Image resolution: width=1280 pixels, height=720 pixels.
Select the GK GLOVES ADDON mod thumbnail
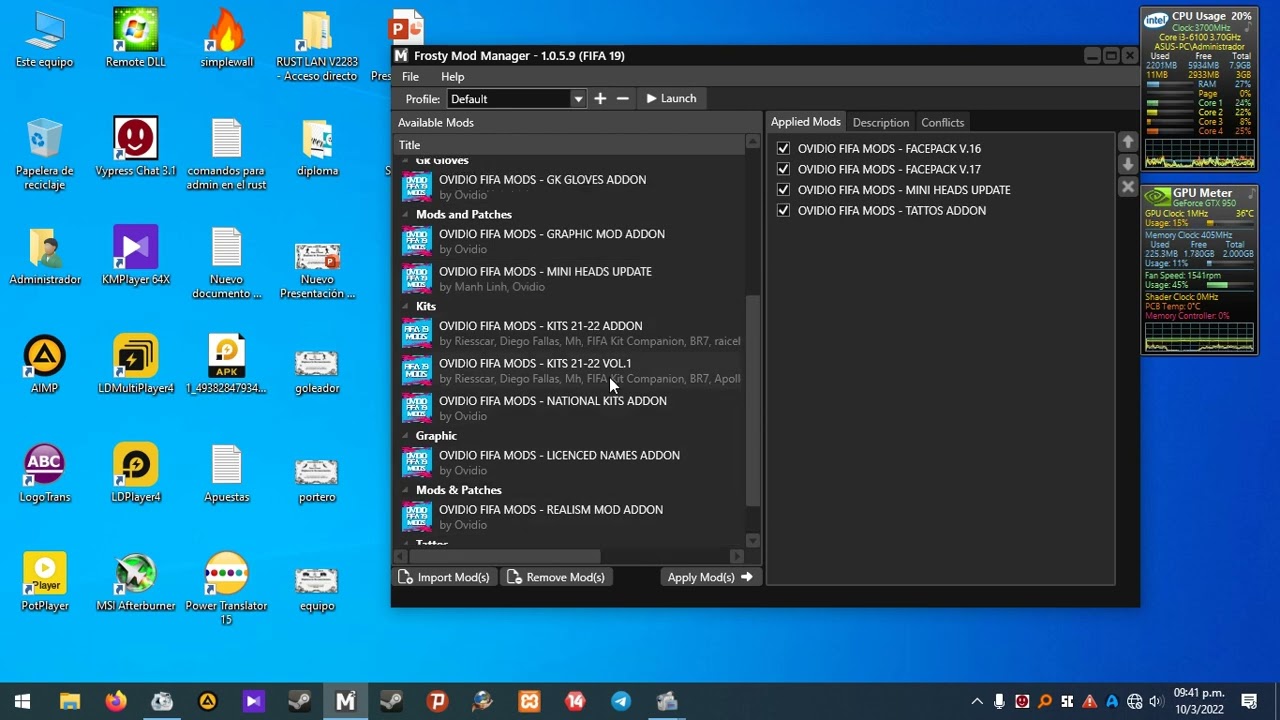coord(417,187)
